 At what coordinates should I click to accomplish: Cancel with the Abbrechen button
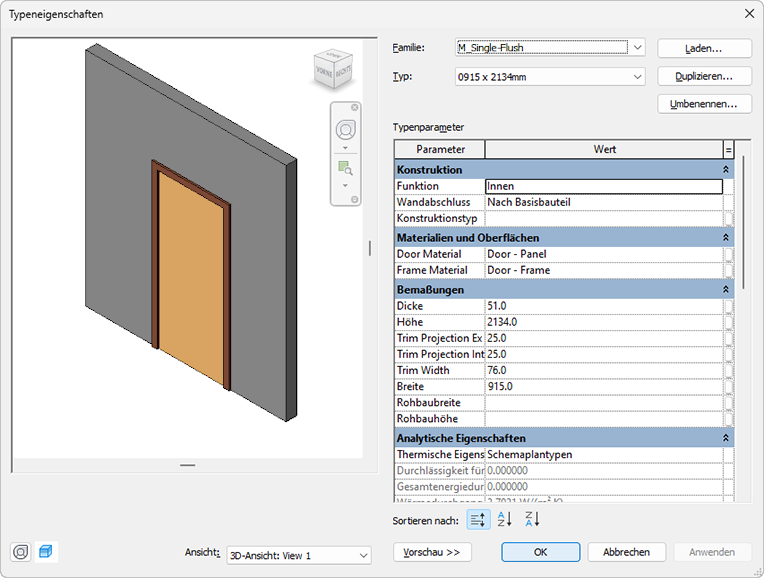[626, 552]
